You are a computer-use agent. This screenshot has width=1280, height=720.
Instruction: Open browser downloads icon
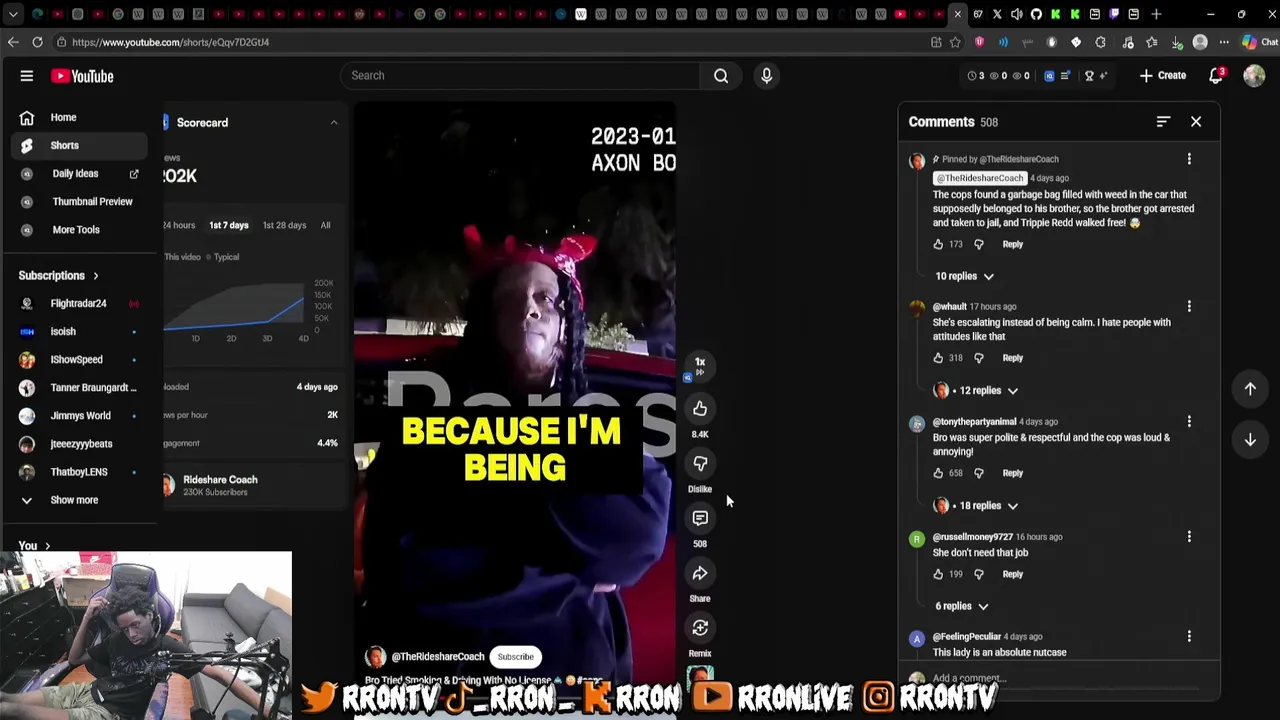point(1176,42)
